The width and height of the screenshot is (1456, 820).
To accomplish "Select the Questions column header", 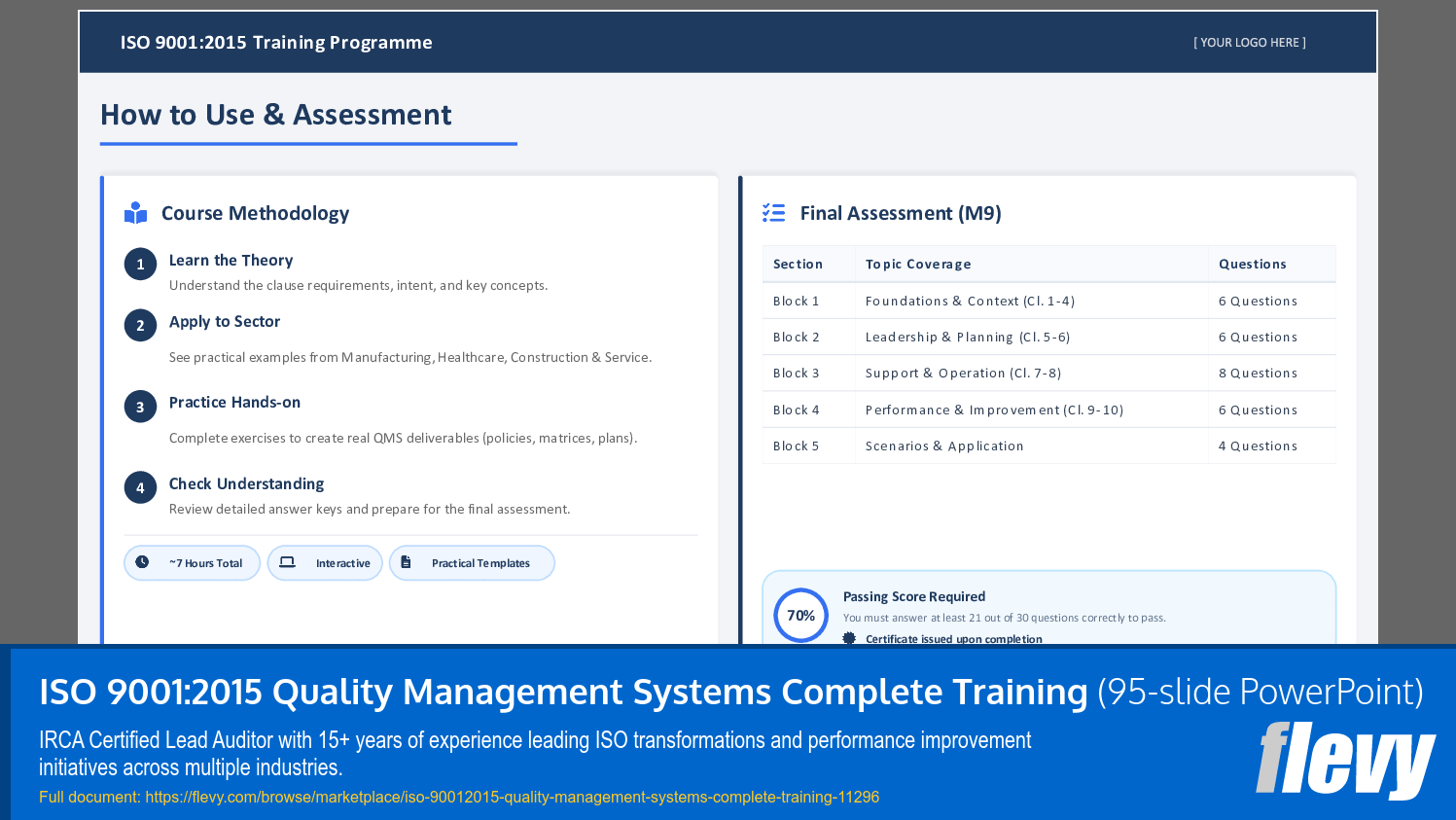I will coord(1253,264).
